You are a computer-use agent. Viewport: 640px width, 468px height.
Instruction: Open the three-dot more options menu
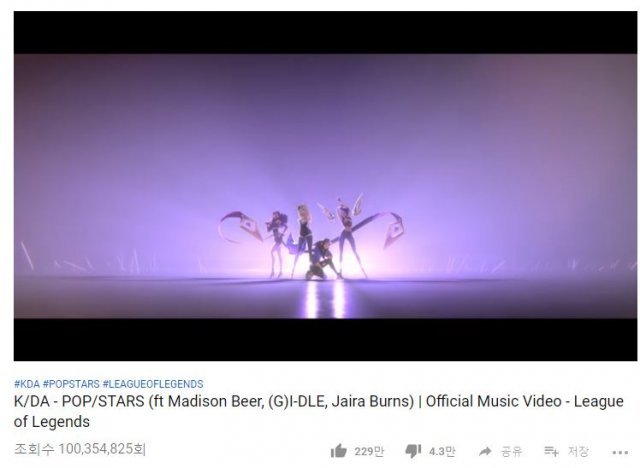620,452
